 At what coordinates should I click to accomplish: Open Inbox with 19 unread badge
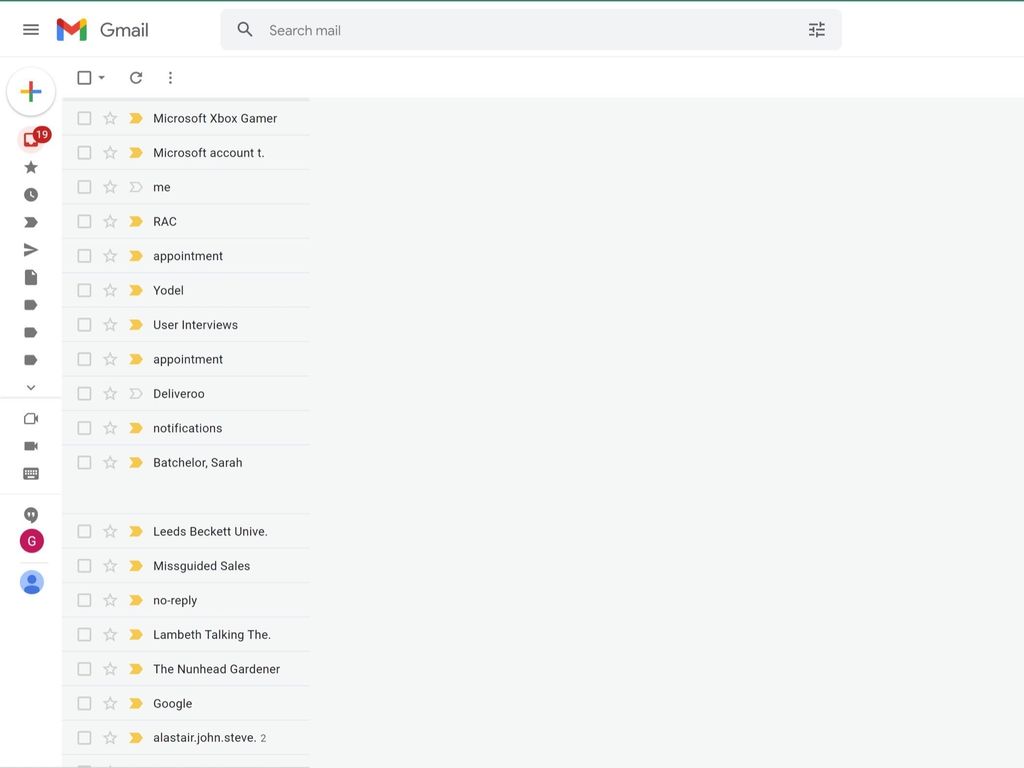point(31,139)
